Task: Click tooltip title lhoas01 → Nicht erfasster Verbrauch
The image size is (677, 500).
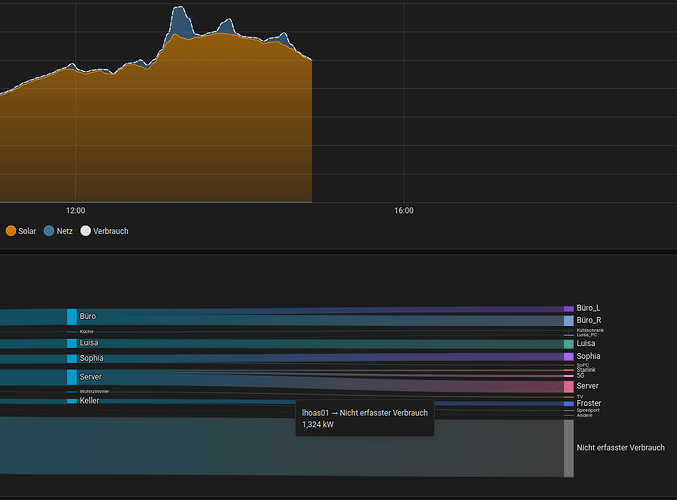Action: click(365, 413)
